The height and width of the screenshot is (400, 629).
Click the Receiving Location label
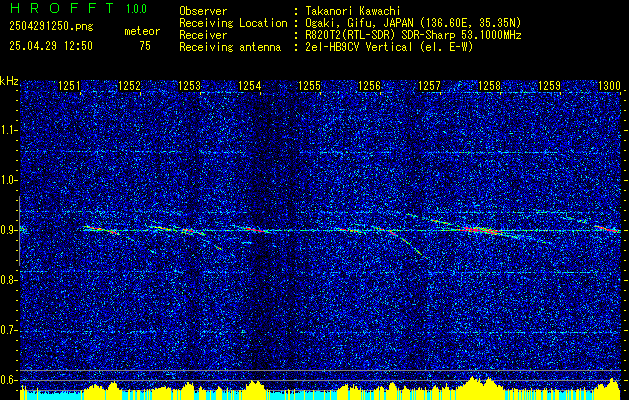pyautogui.click(x=233, y=23)
